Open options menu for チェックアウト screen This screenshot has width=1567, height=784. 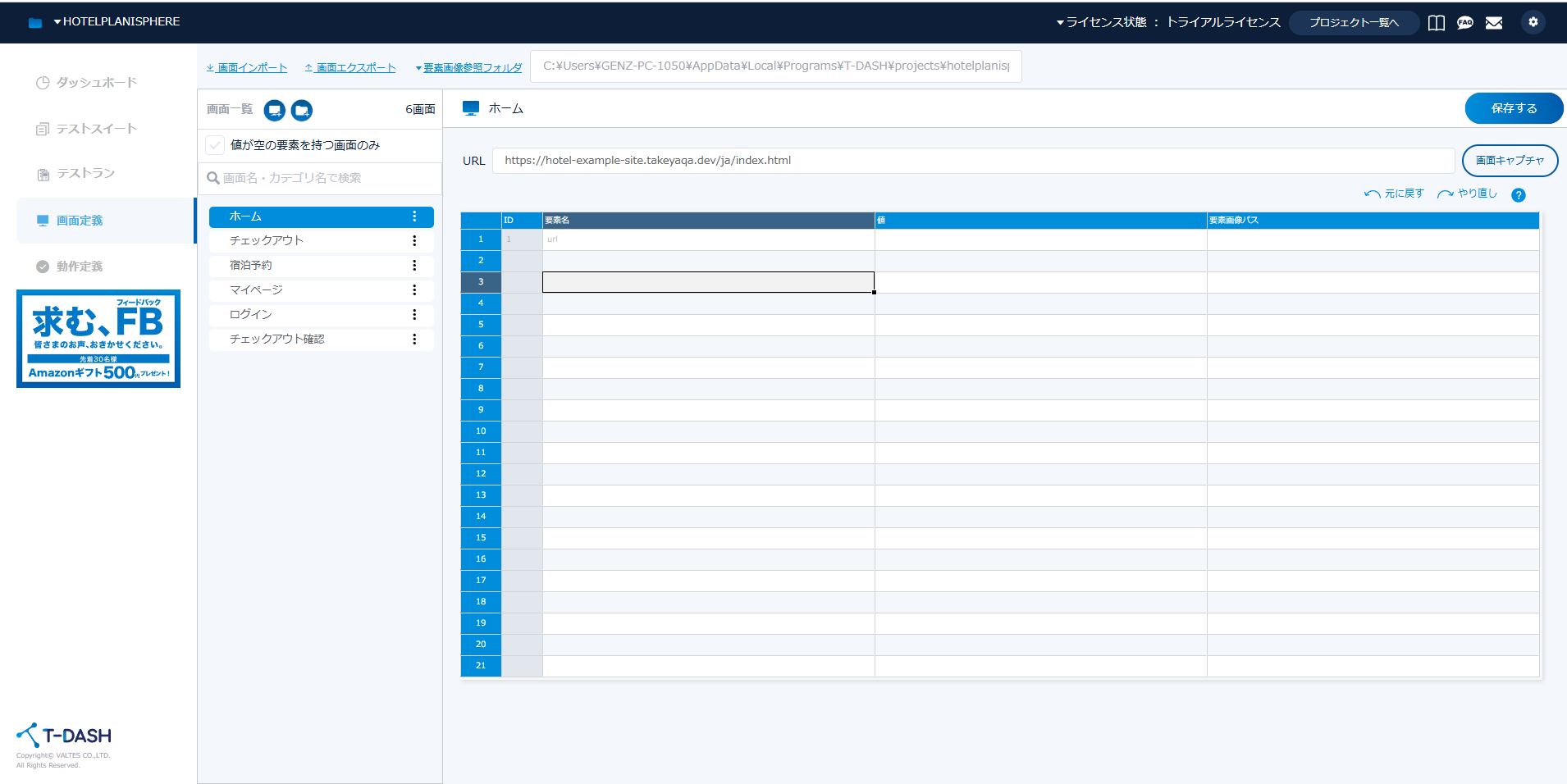pos(414,241)
